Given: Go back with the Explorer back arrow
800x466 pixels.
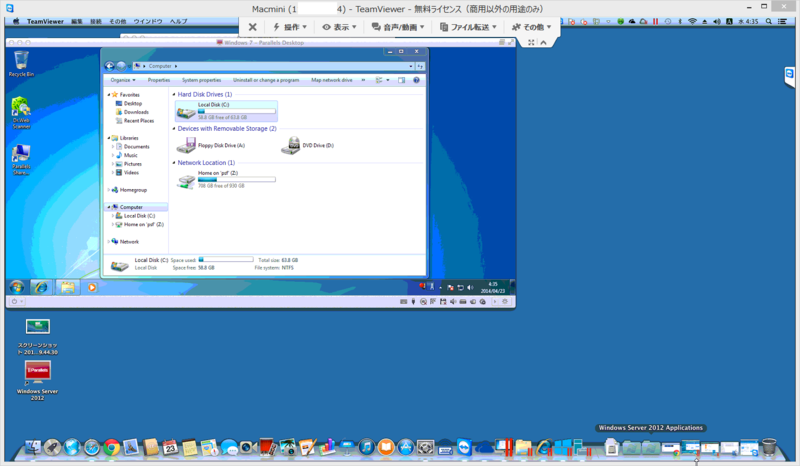Looking at the screenshot, I should click(x=109, y=66).
